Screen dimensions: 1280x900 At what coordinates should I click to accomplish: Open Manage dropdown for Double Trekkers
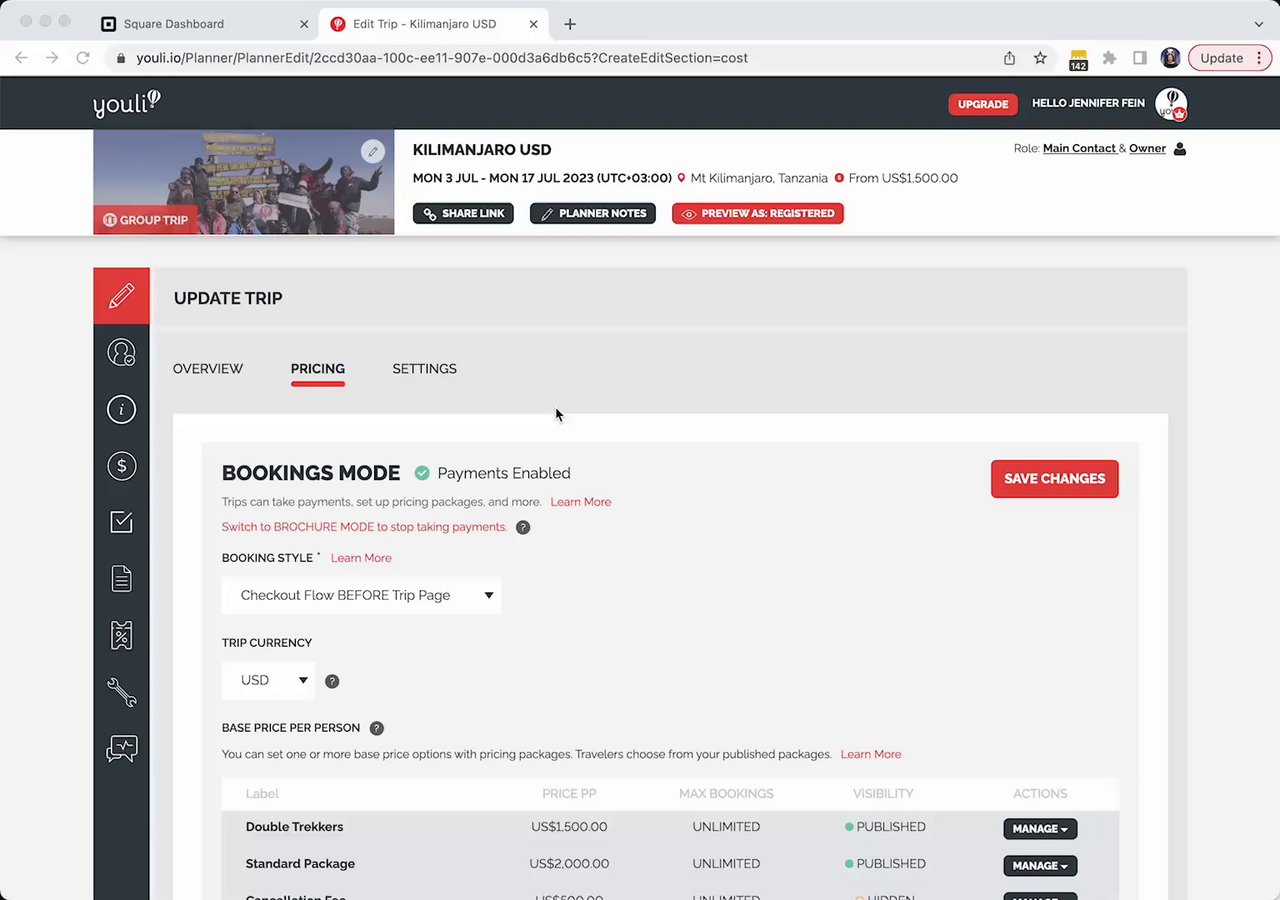click(1040, 829)
